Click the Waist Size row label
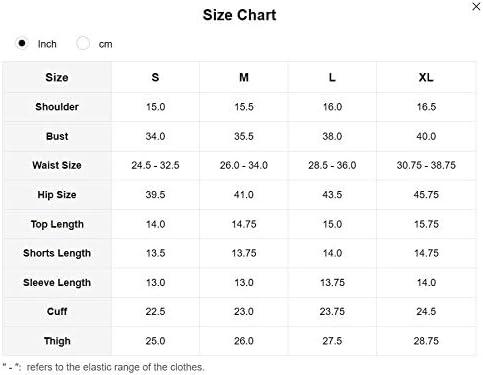Image resolution: width=483 pixels, height=375 pixels. 57,165
